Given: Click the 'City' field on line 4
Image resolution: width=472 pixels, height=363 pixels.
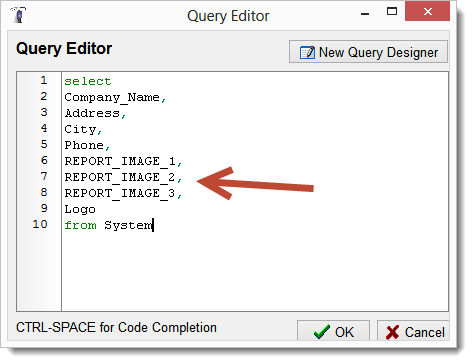Looking at the screenshot, I should coord(80,129).
